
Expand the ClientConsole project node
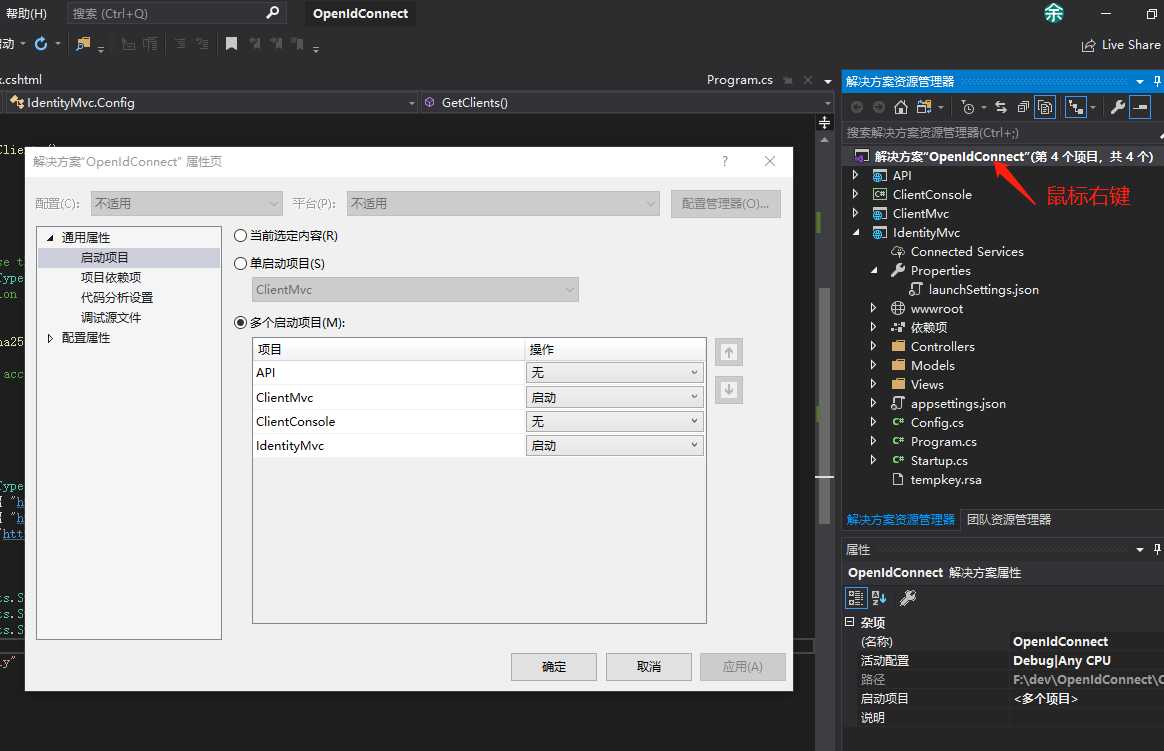point(856,194)
